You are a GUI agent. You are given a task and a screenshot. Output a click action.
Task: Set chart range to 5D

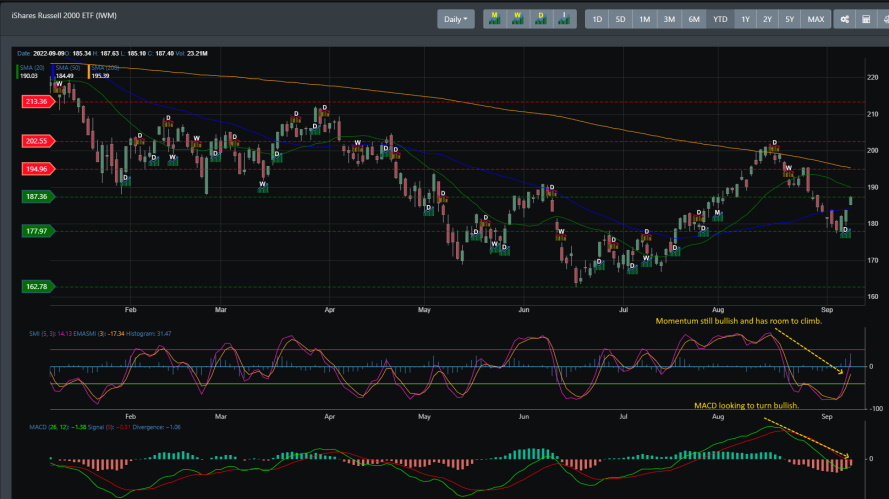(x=620, y=19)
